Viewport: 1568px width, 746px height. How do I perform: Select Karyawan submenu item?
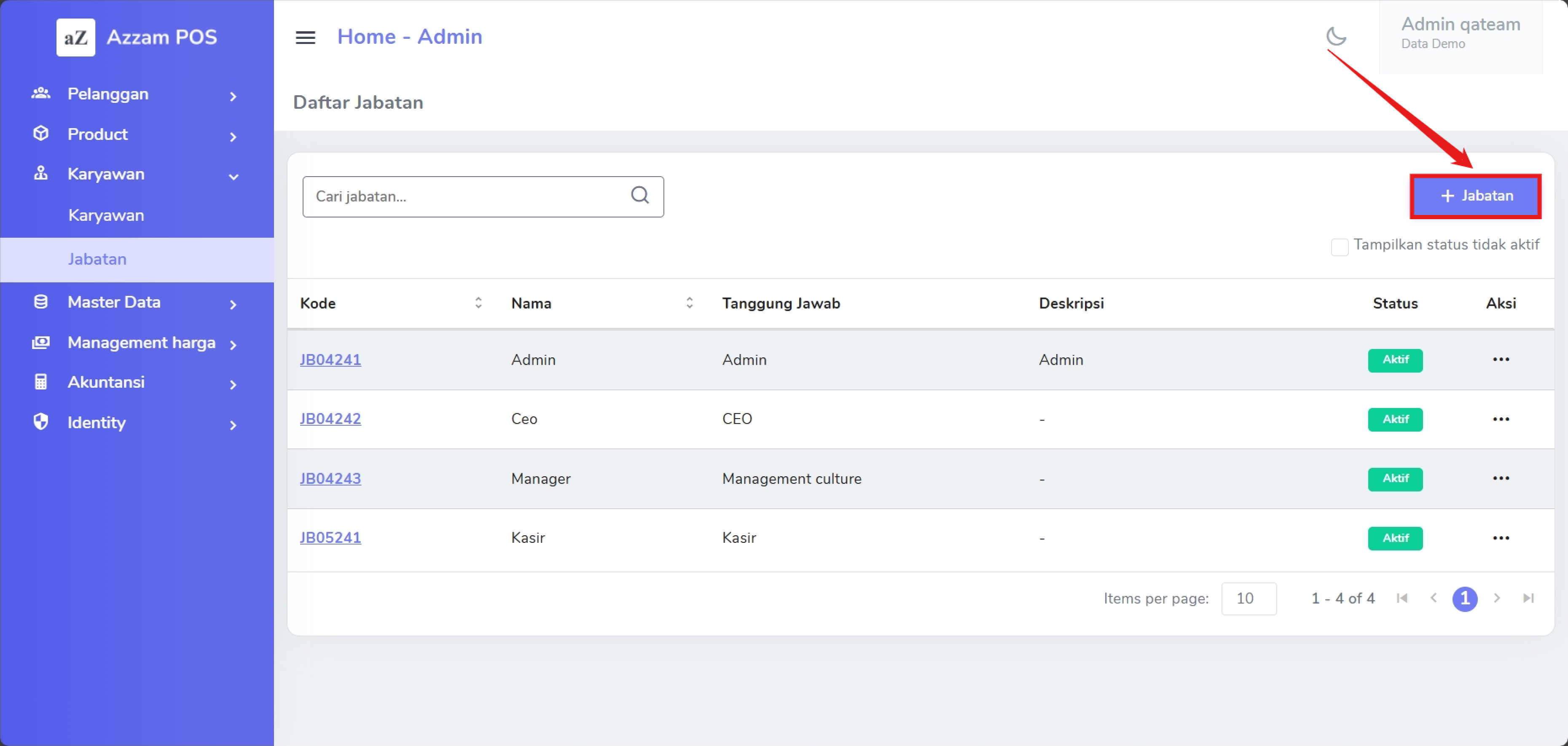(107, 215)
